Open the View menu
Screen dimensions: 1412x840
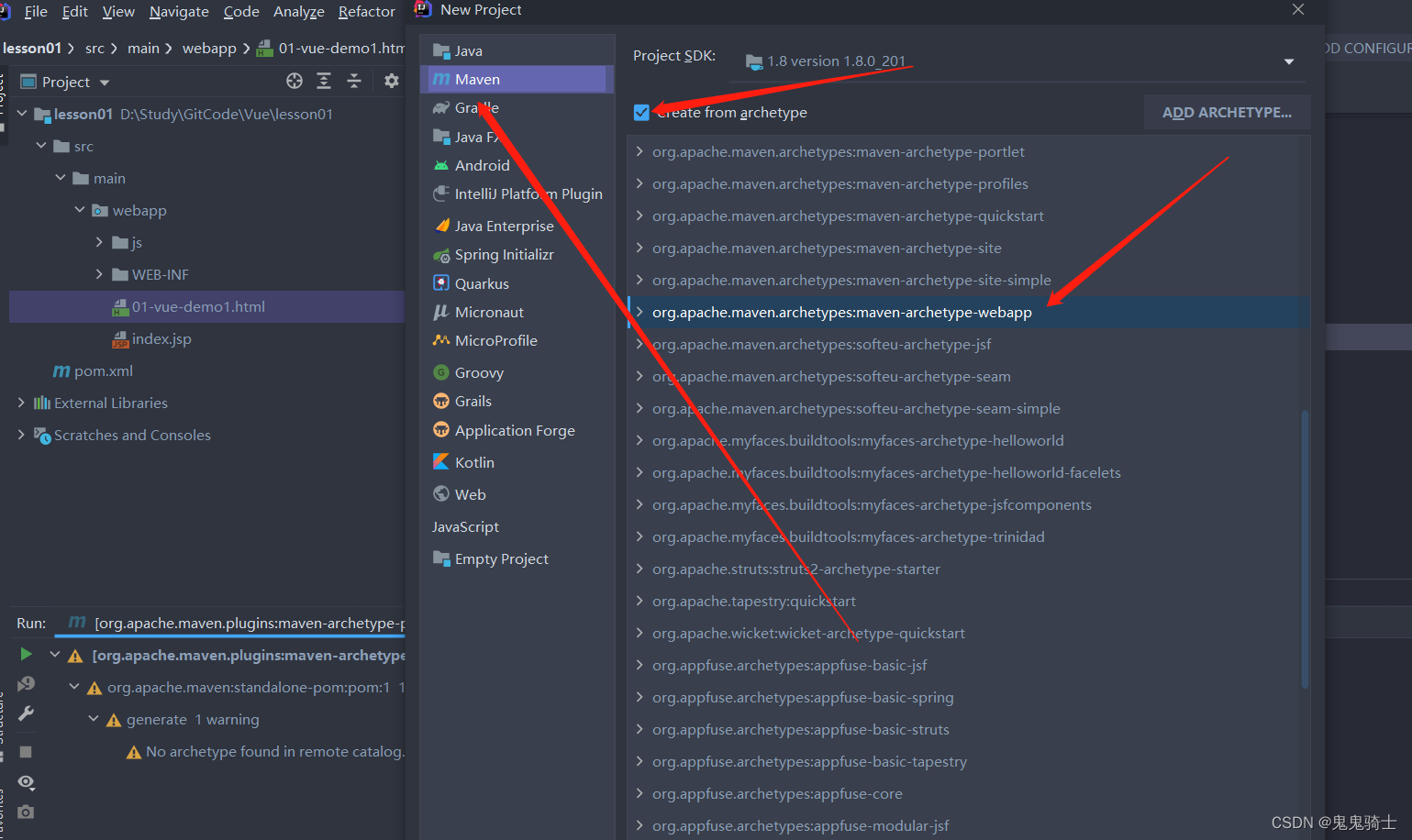[x=118, y=11]
